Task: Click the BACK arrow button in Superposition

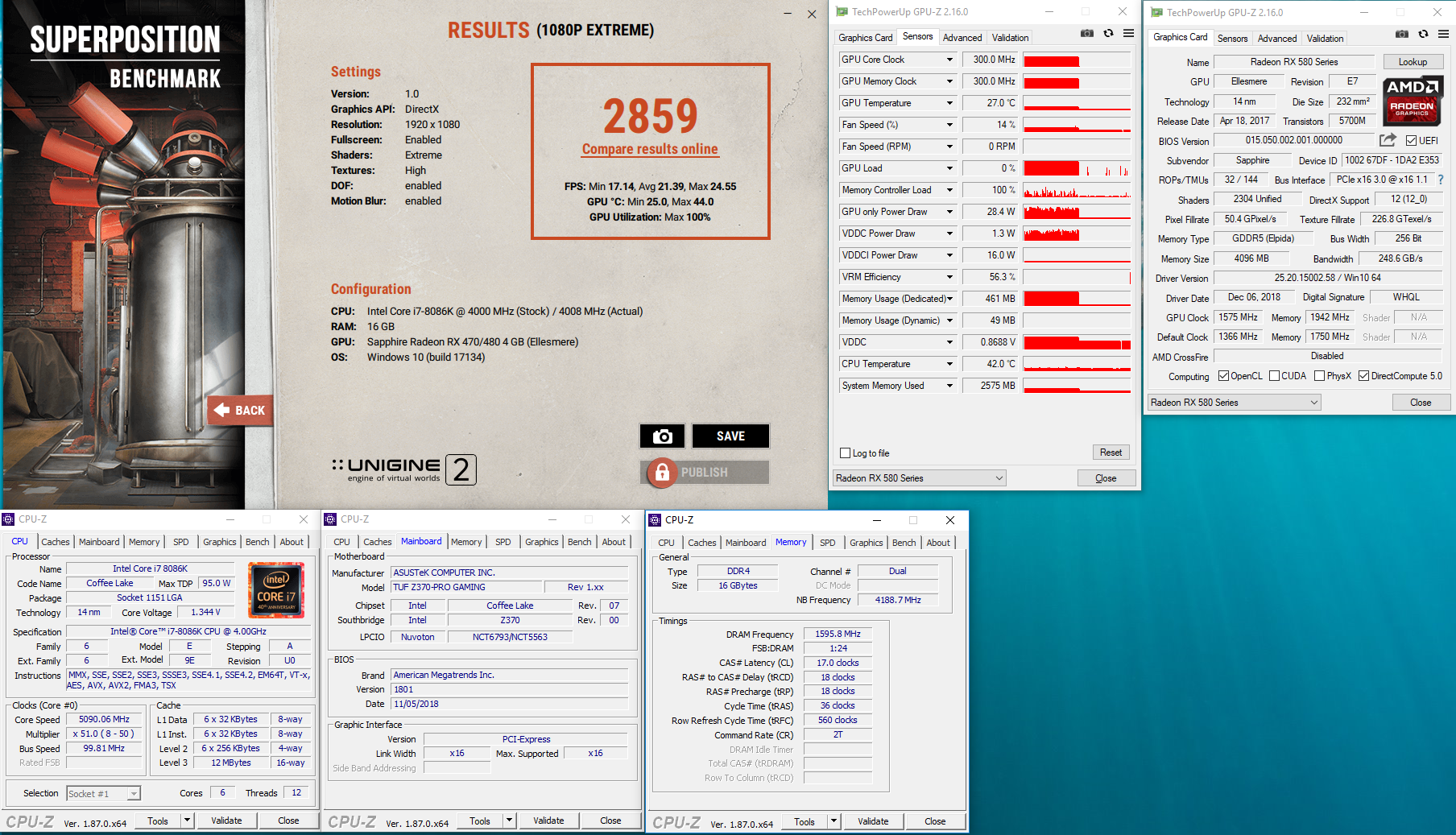Action: click(x=240, y=410)
